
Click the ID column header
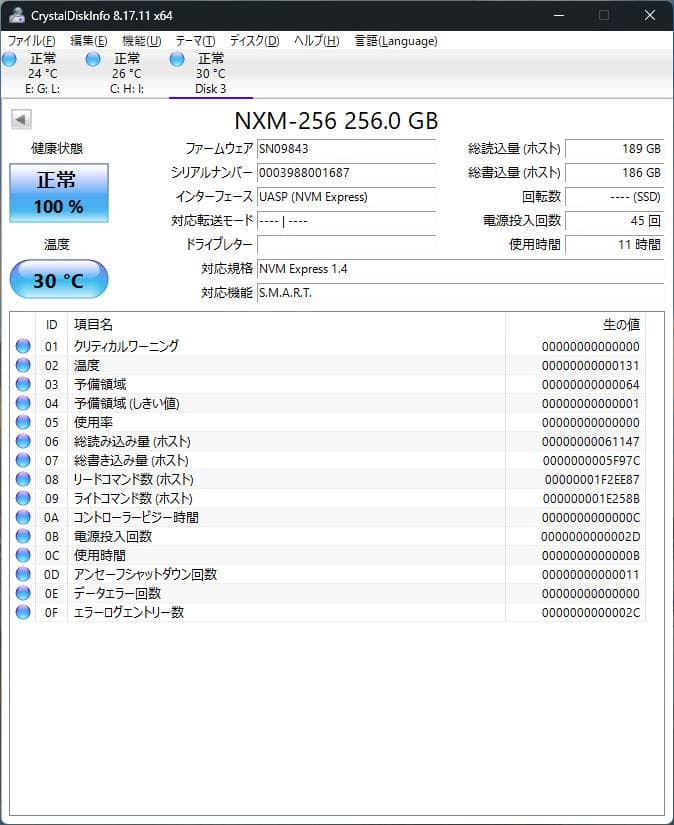tap(52, 325)
